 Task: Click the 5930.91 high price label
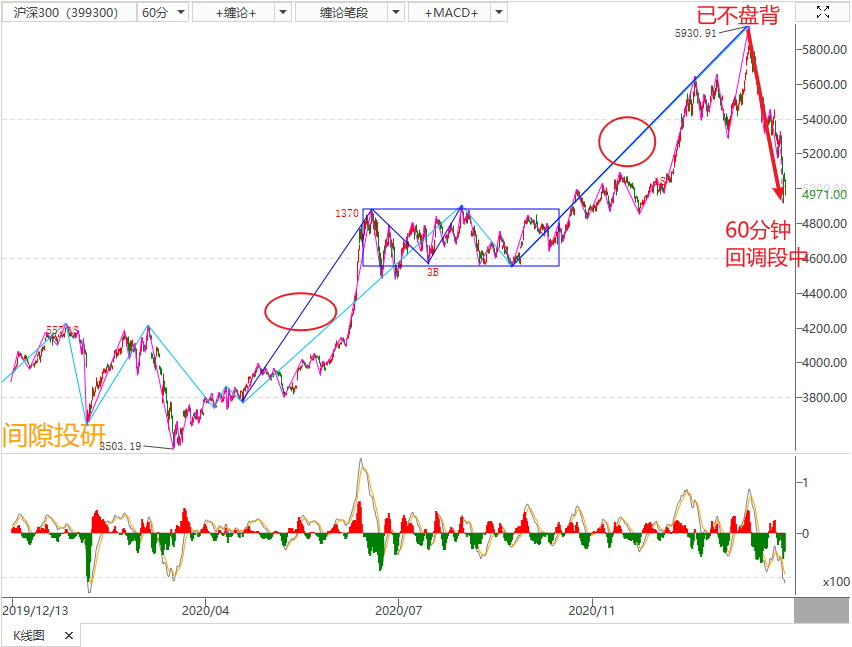click(695, 33)
